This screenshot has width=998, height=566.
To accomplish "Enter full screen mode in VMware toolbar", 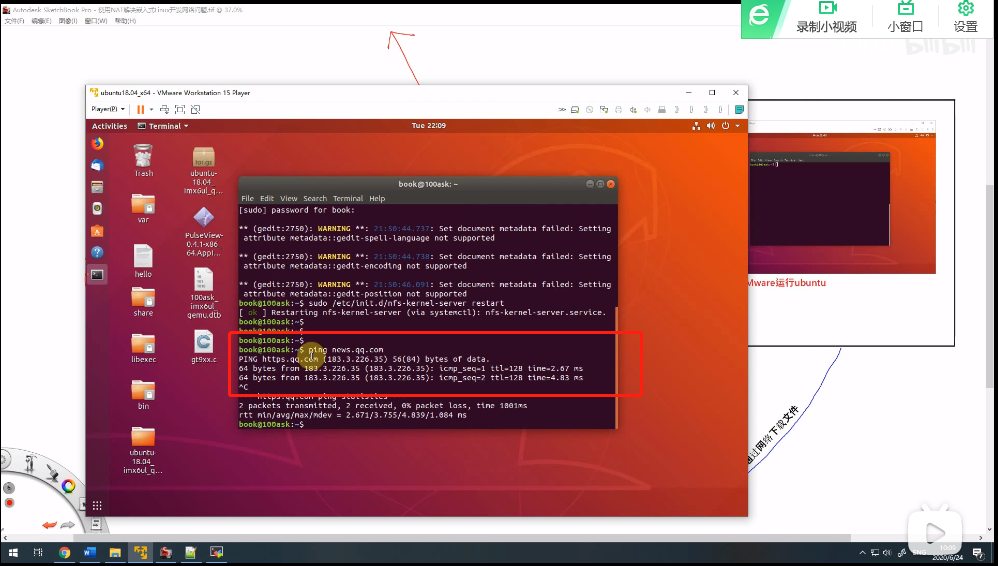I will pyautogui.click(x=180, y=110).
